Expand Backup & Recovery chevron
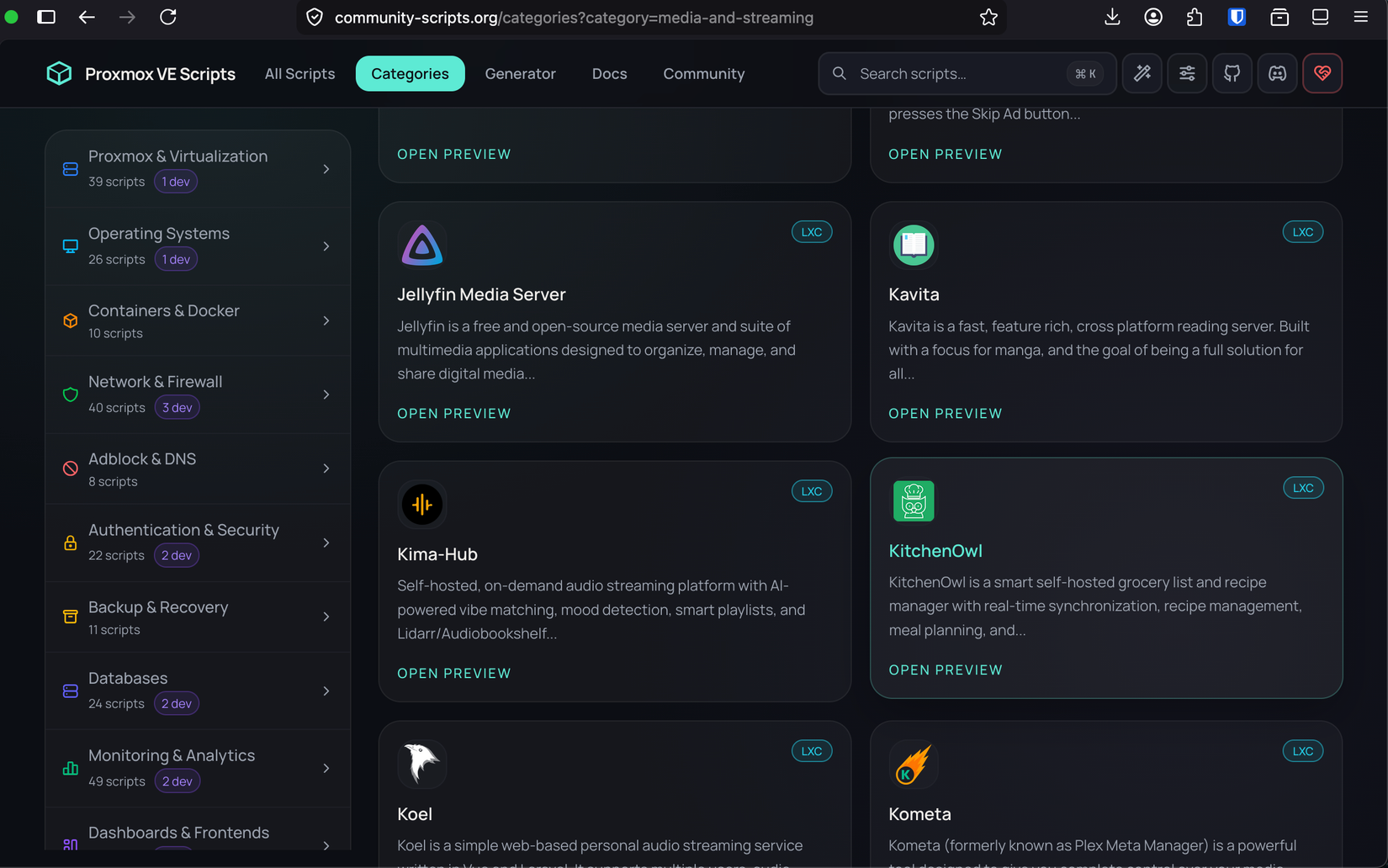 tap(326, 617)
